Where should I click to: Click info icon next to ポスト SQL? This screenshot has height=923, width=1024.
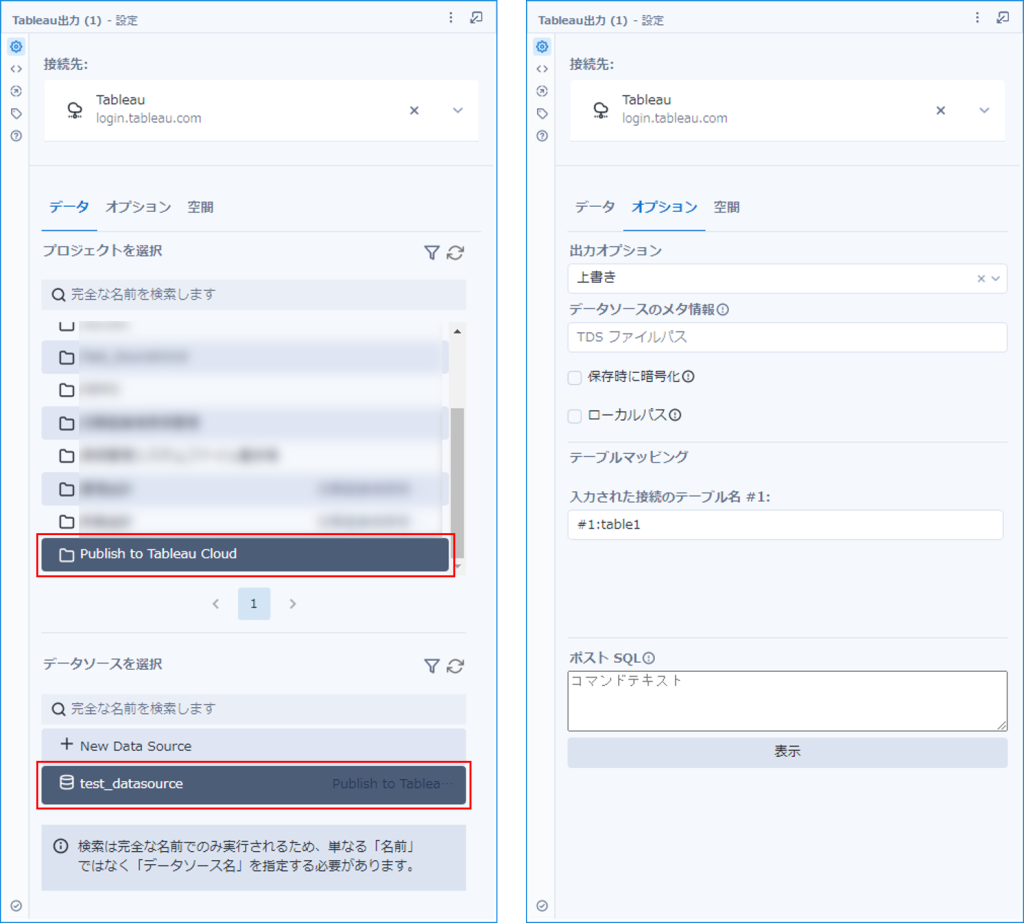(648, 658)
